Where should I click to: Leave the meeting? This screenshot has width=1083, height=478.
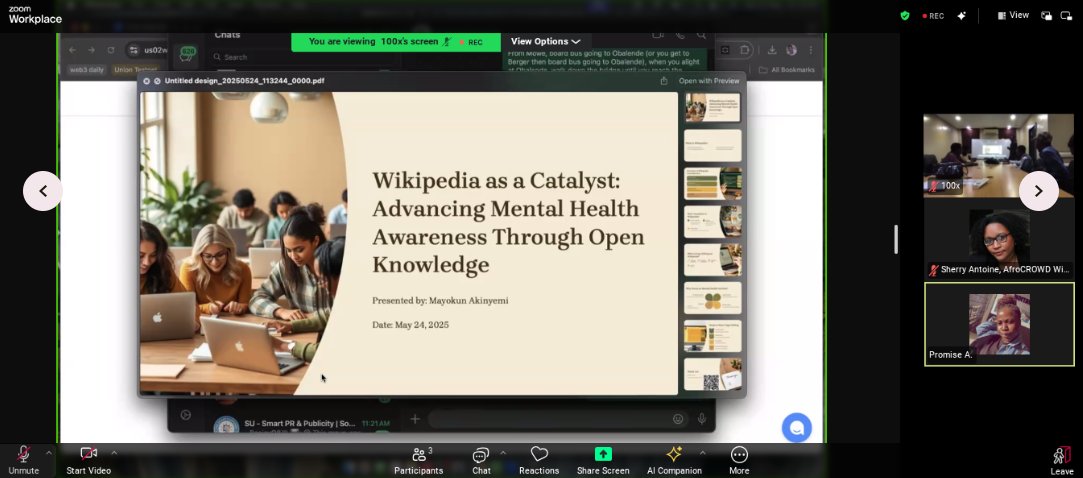pos(1062,460)
